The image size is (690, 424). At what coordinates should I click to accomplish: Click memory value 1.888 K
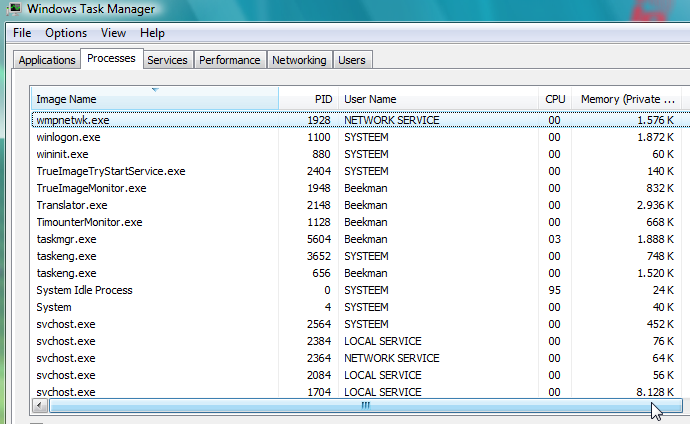(655, 239)
